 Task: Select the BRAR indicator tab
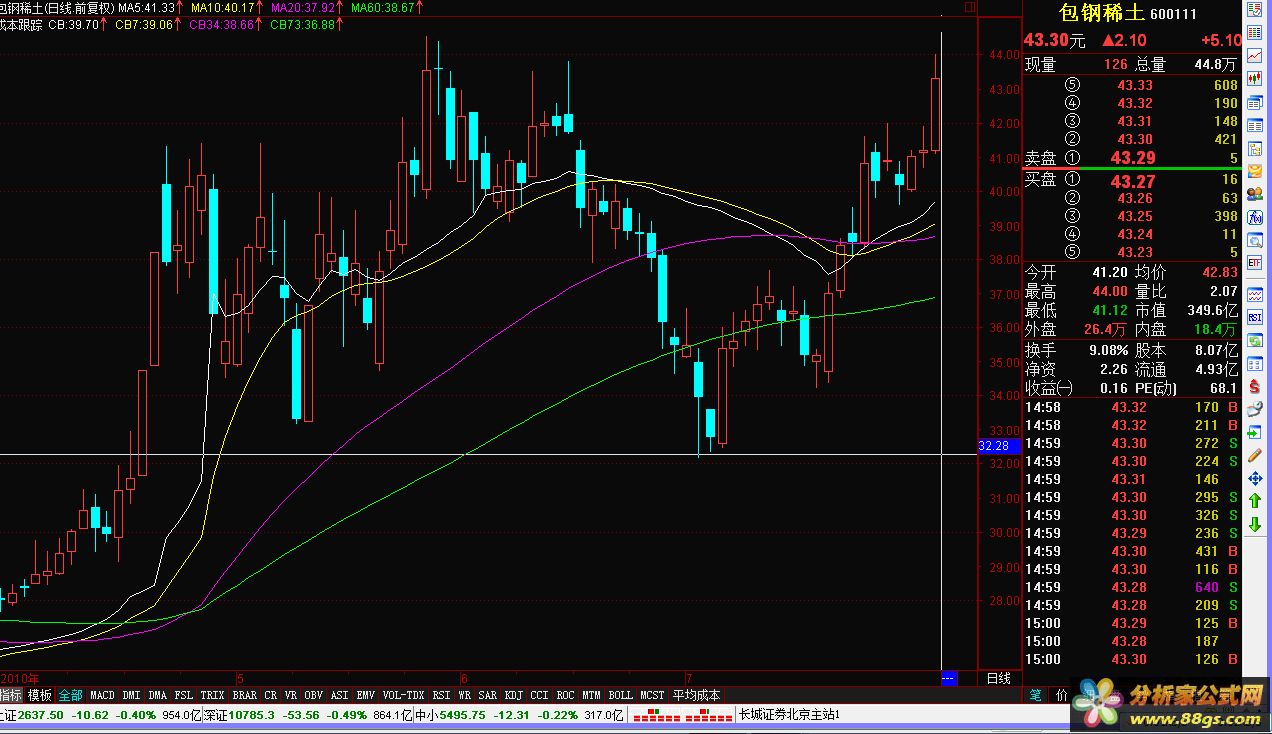pos(244,694)
